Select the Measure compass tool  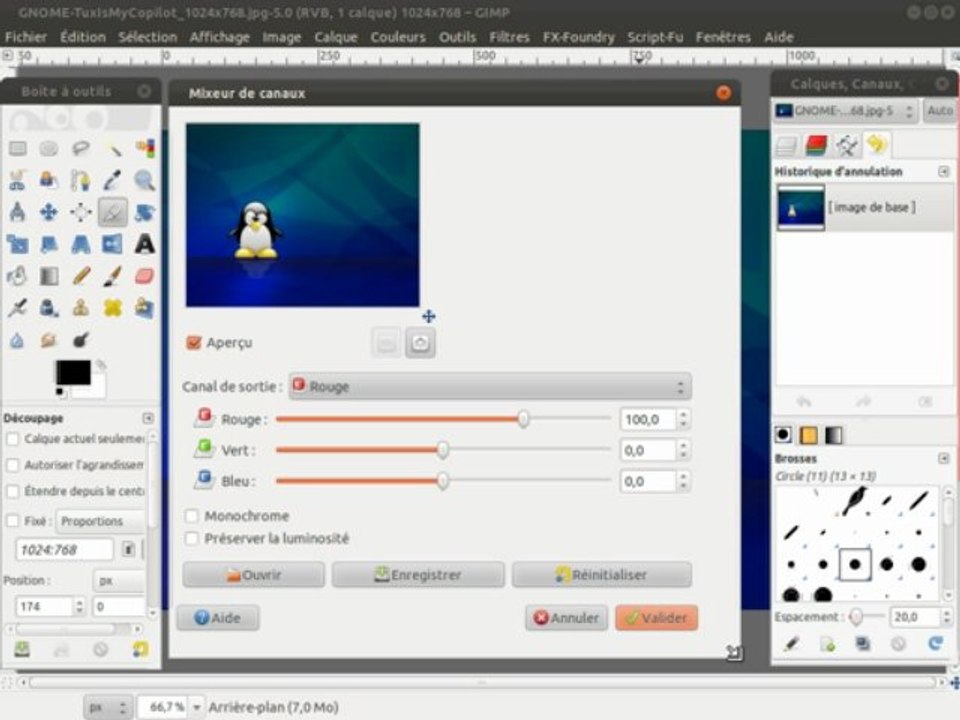[x=18, y=212]
